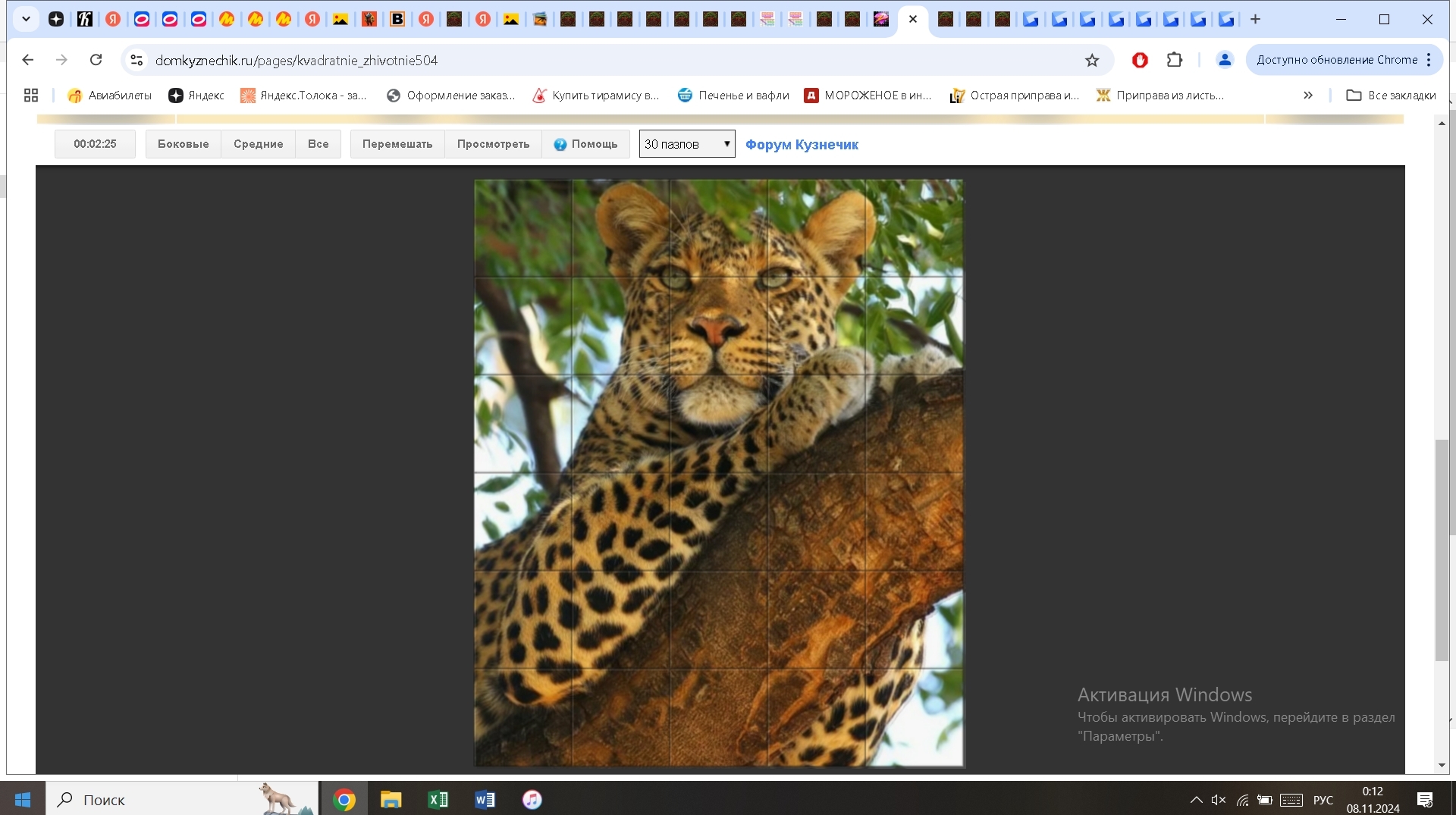Open the Печенье и вафли bookmark
Screen dimensions: 1456x815
pyautogui.click(x=733, y=96)
